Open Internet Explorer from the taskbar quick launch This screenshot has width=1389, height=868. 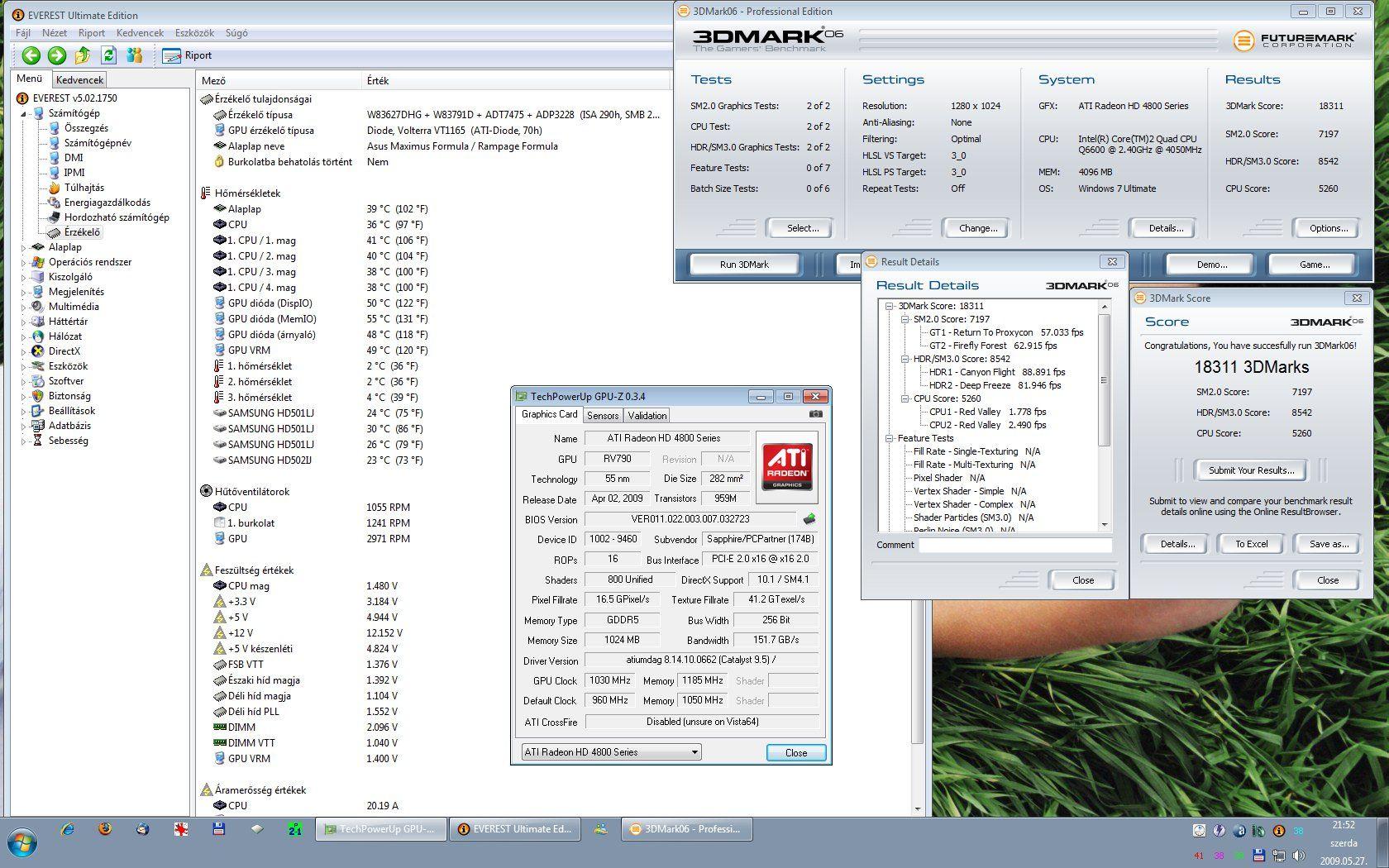tap(67, 828)
